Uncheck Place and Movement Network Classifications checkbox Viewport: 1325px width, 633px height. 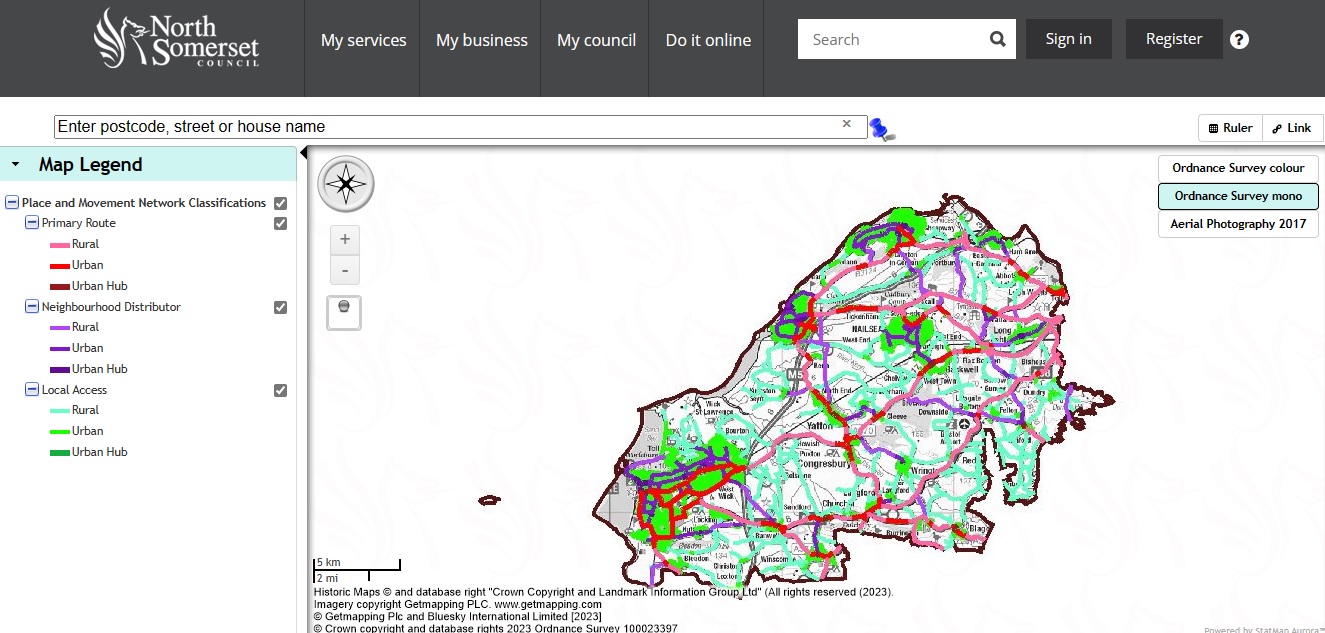pyautogui.click(x=281, y=203)
